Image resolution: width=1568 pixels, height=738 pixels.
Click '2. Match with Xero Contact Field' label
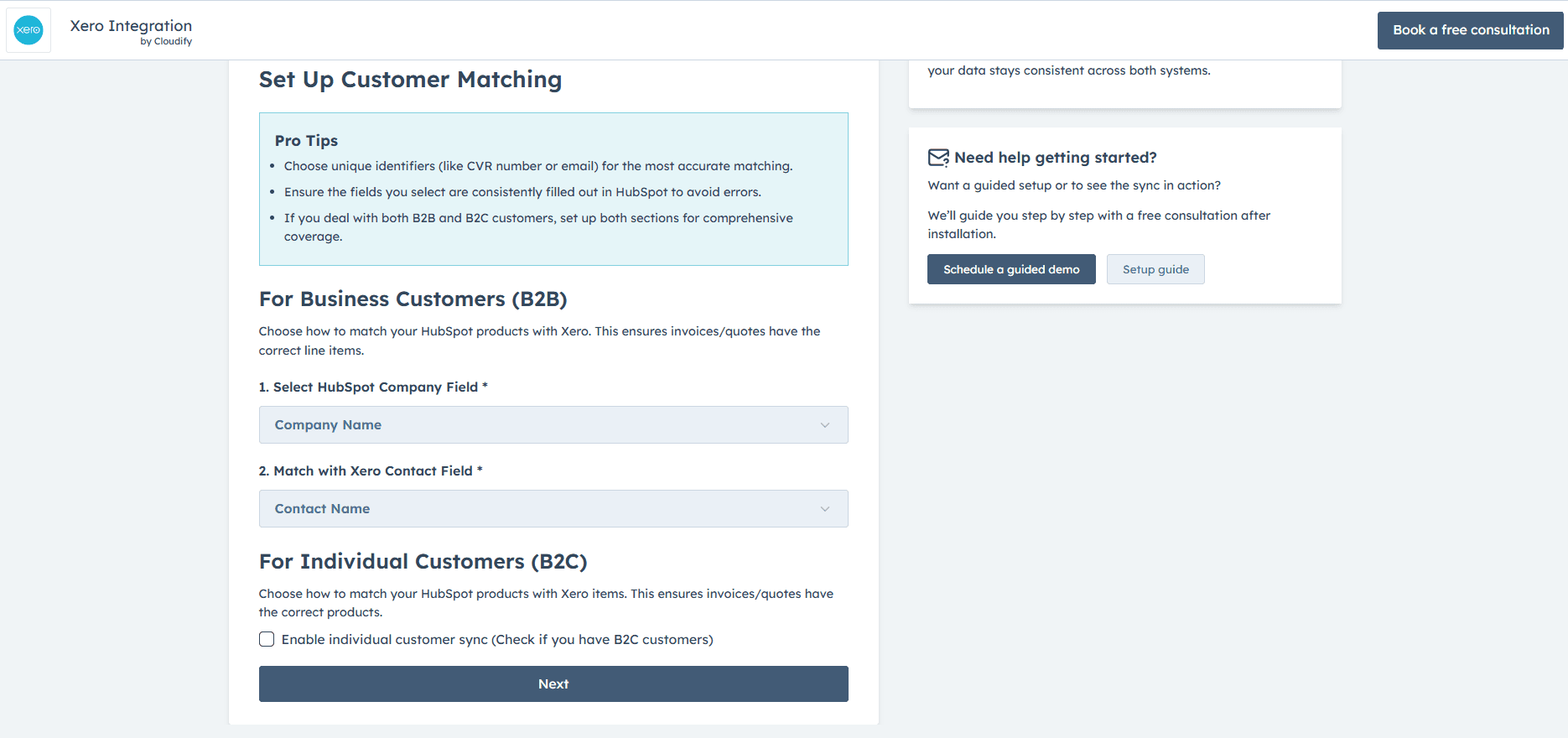[x=371, y=471]
